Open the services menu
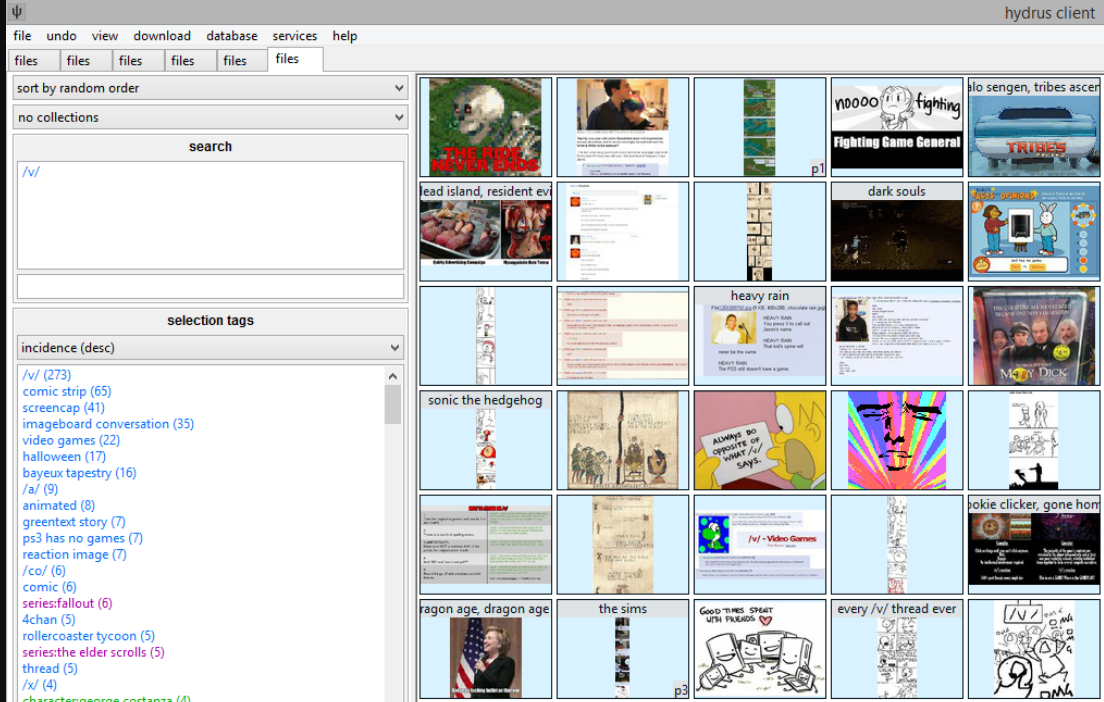Image resolution: width=1104 pixels, height=702 pixels. pyautogui.click(x=294, y=35)
